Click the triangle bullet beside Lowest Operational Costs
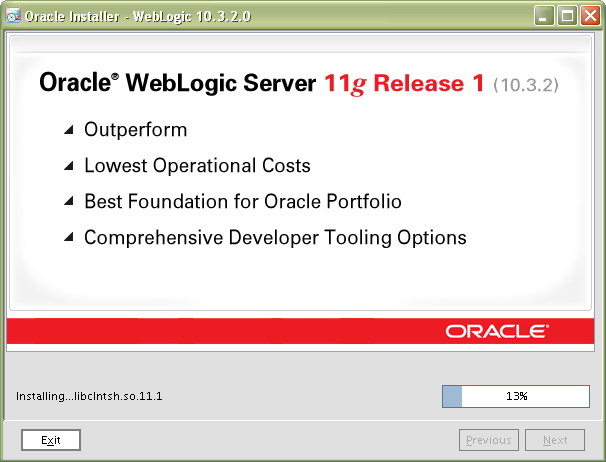 point(68,166)
